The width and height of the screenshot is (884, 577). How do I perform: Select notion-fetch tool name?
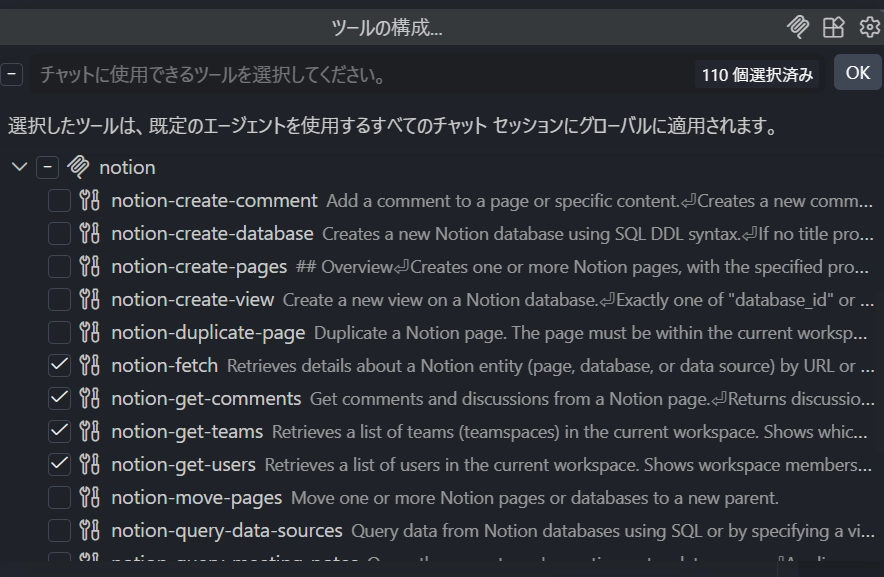coord(165,365)
